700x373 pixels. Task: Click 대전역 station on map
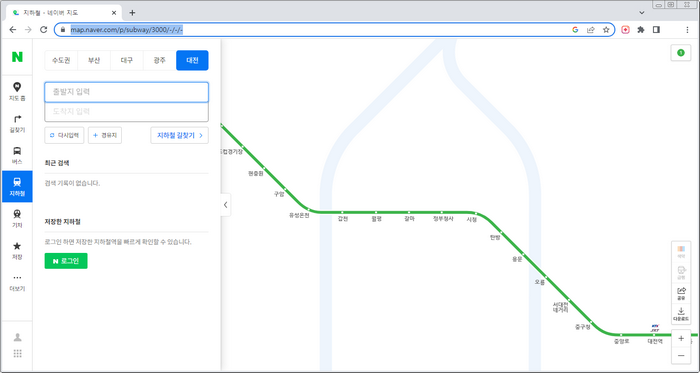coord(655,341)
